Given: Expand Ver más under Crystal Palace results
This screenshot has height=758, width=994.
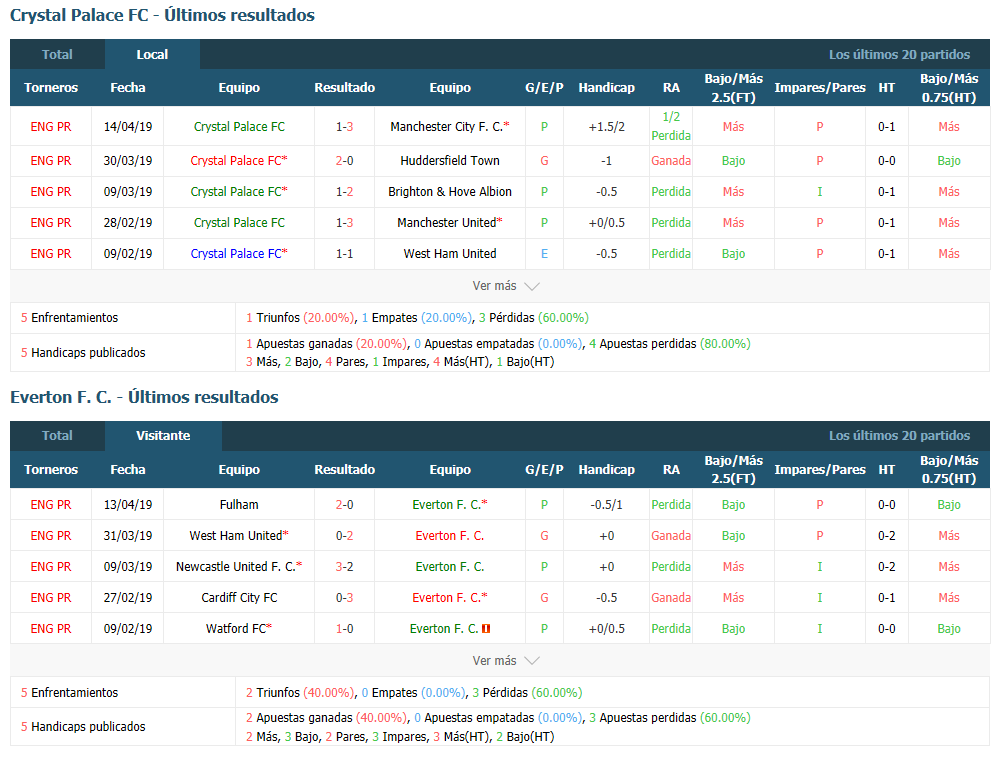Looking at the screenshot, I should tap(505, 286).
